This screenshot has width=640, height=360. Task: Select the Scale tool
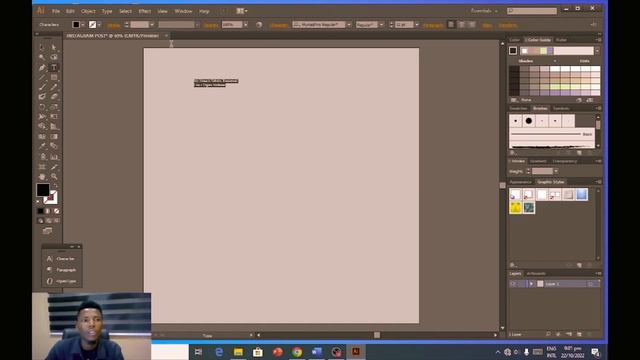point(54,107)
